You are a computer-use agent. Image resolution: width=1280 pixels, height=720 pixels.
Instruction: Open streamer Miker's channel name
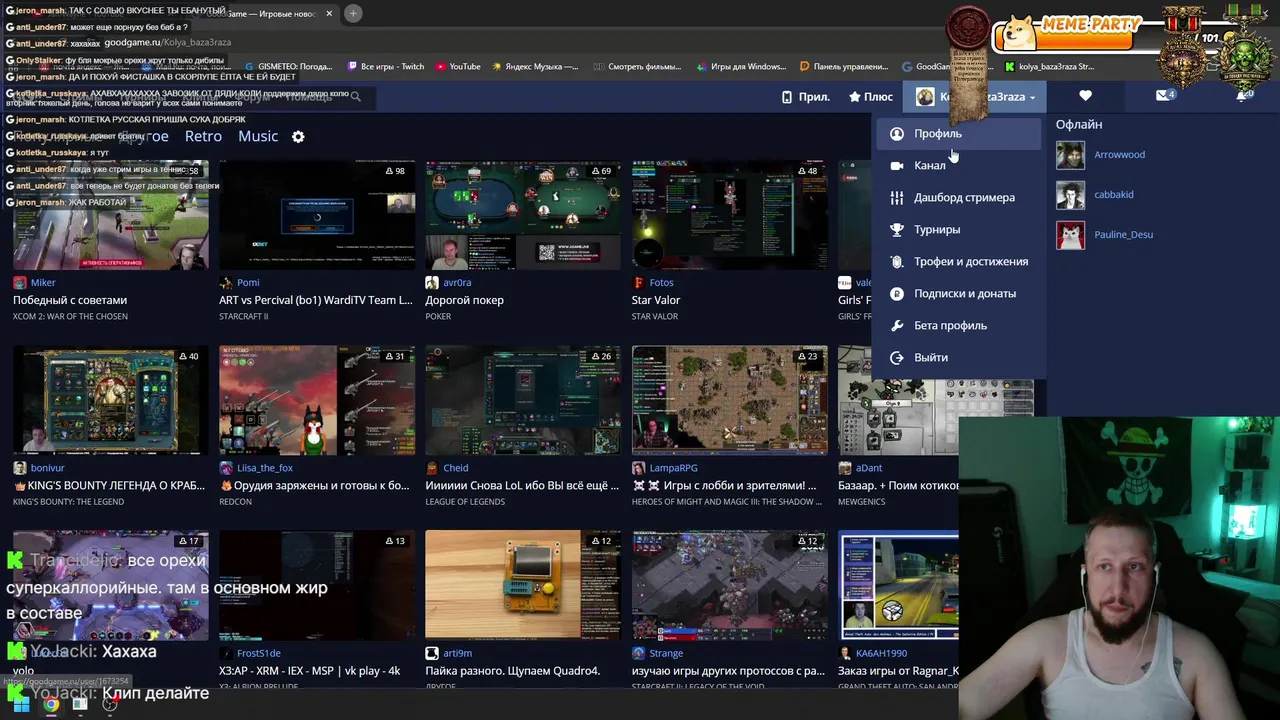(x=43, y=283)
